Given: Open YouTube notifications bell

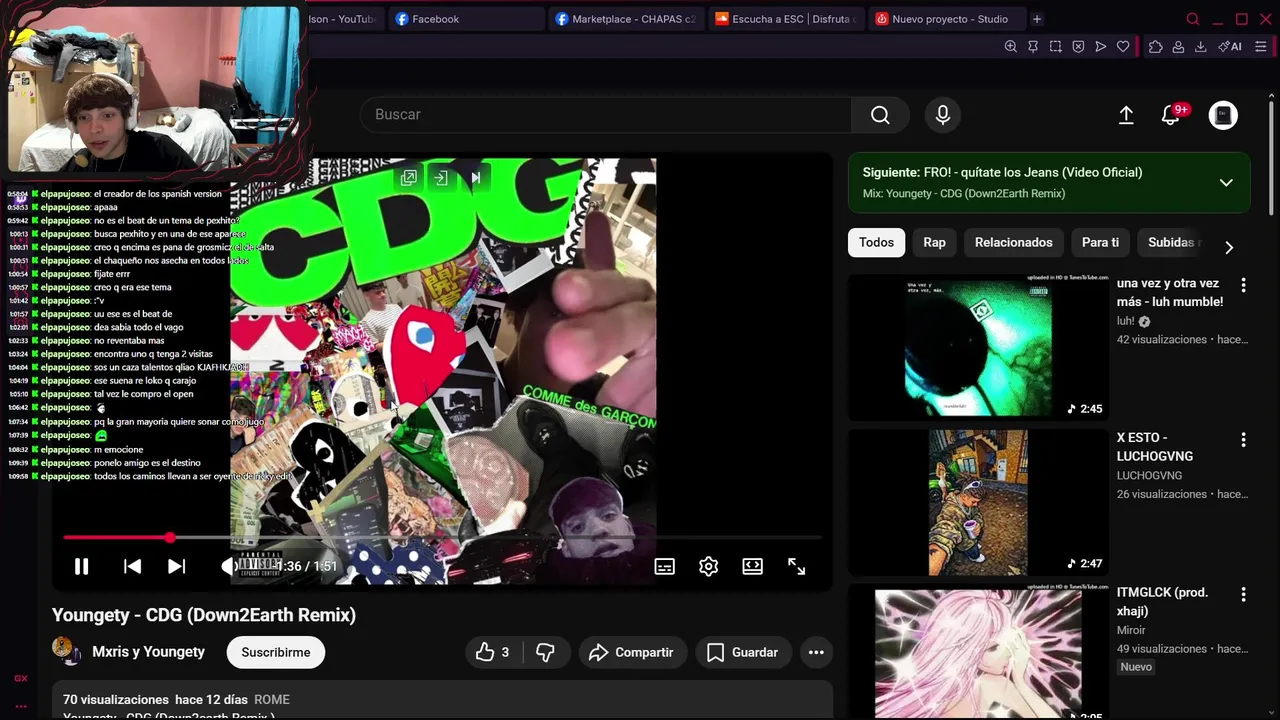Looking at the screenshot, I should 1171,115.
